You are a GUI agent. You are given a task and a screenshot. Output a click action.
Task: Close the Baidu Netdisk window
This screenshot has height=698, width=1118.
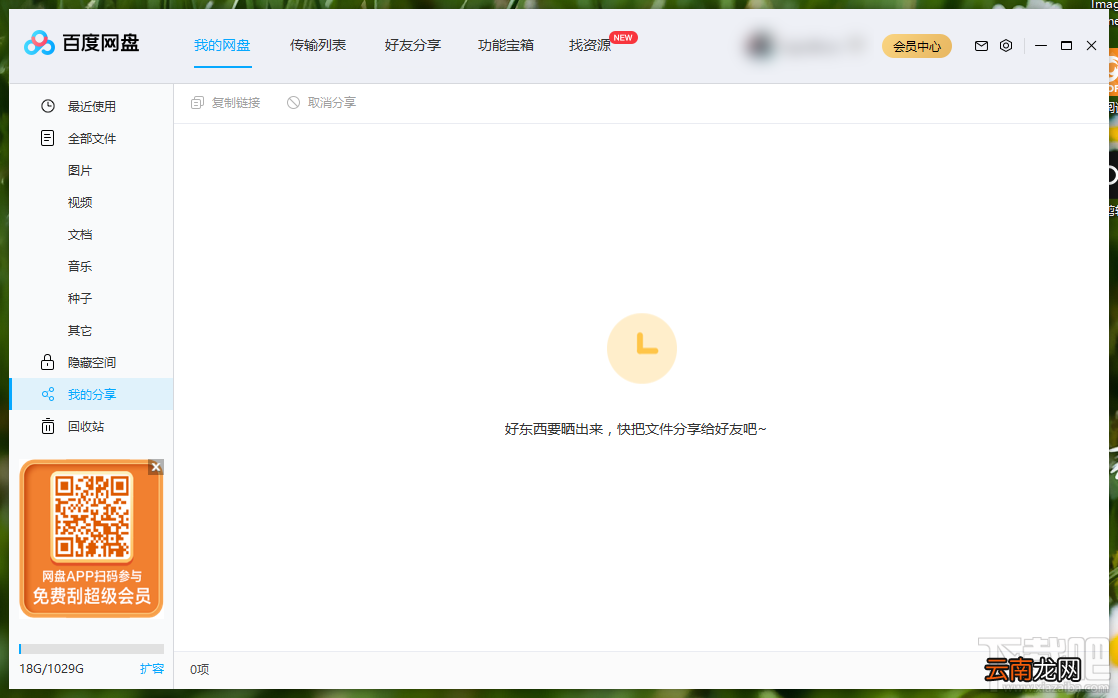[1092, 46]
